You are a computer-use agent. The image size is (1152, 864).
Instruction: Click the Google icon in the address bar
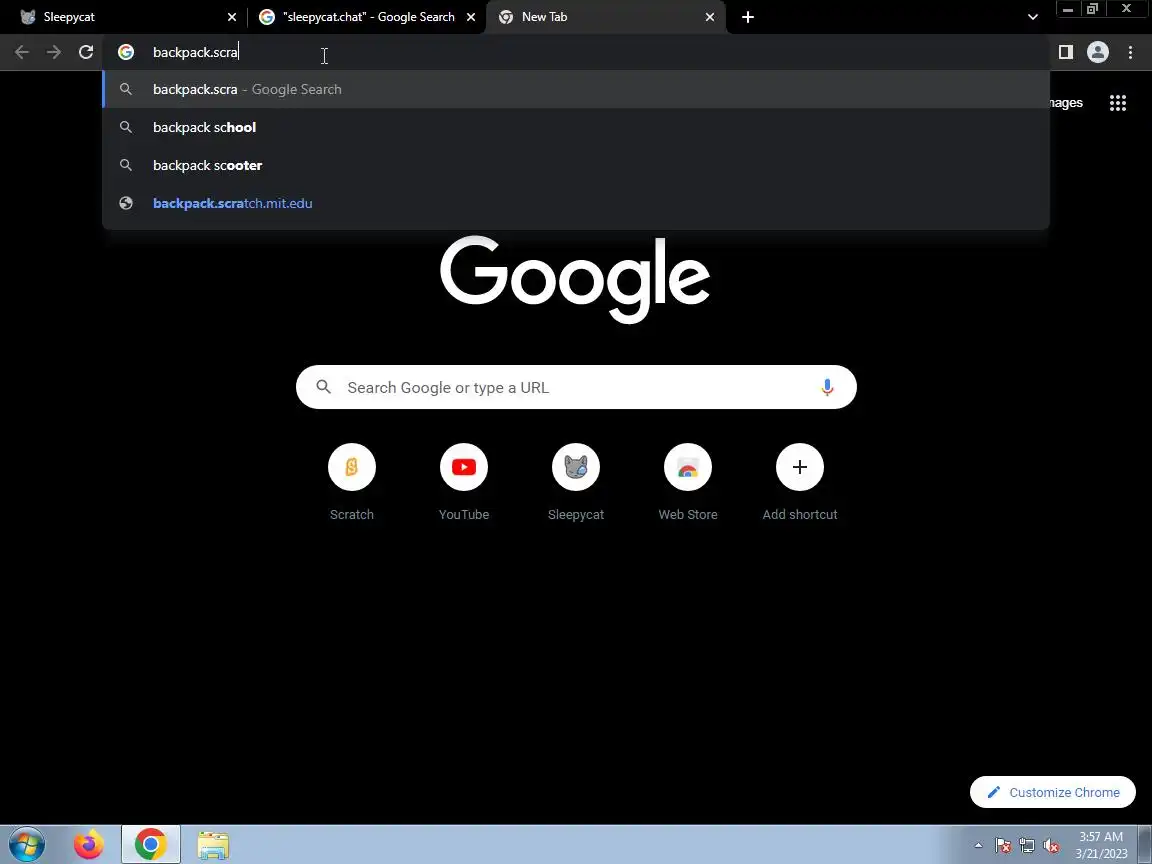126,52
